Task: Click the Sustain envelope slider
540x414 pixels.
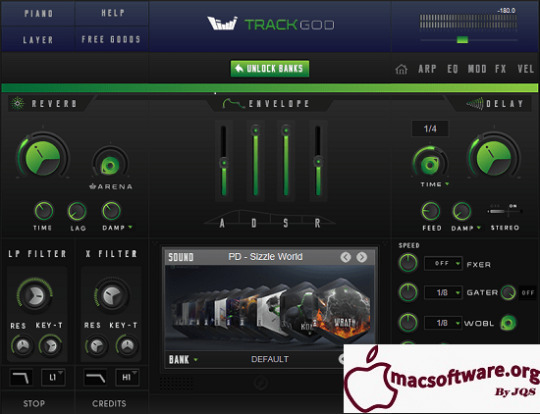Action: [x=285, y=161]
